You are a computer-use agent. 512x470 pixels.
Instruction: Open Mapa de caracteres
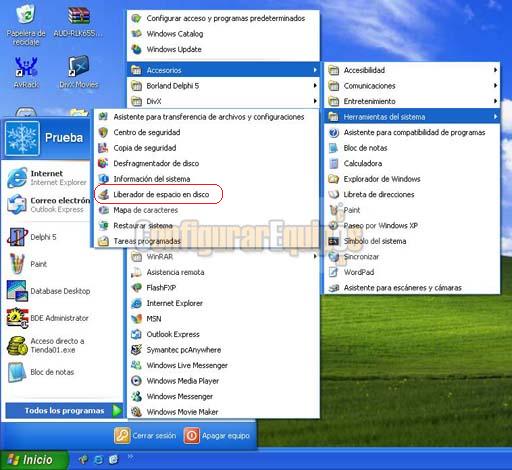[x=206, y=210]
